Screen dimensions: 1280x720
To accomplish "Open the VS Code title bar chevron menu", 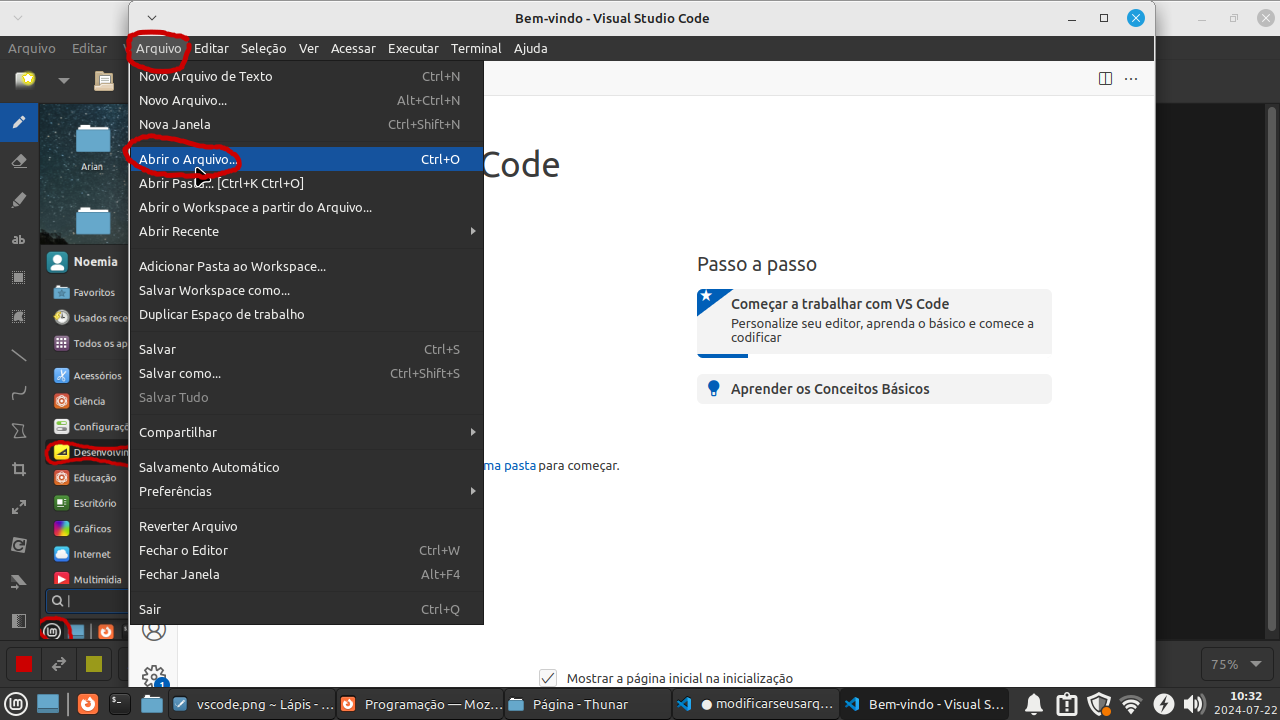I will click(151, 18).
